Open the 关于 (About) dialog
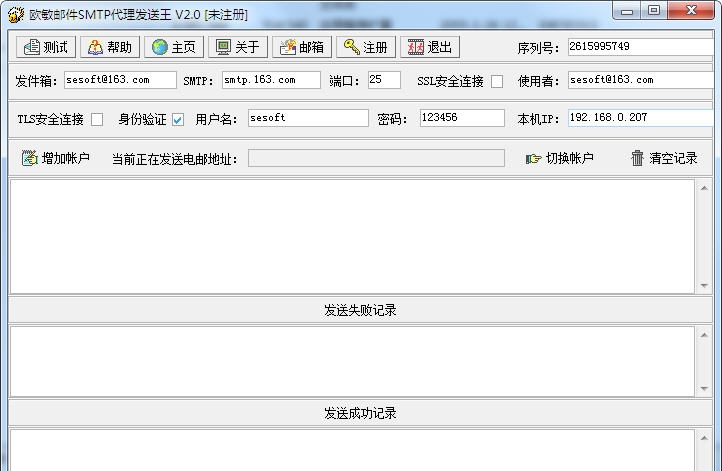This screenshot has height=471, width=722. (238, 47)
